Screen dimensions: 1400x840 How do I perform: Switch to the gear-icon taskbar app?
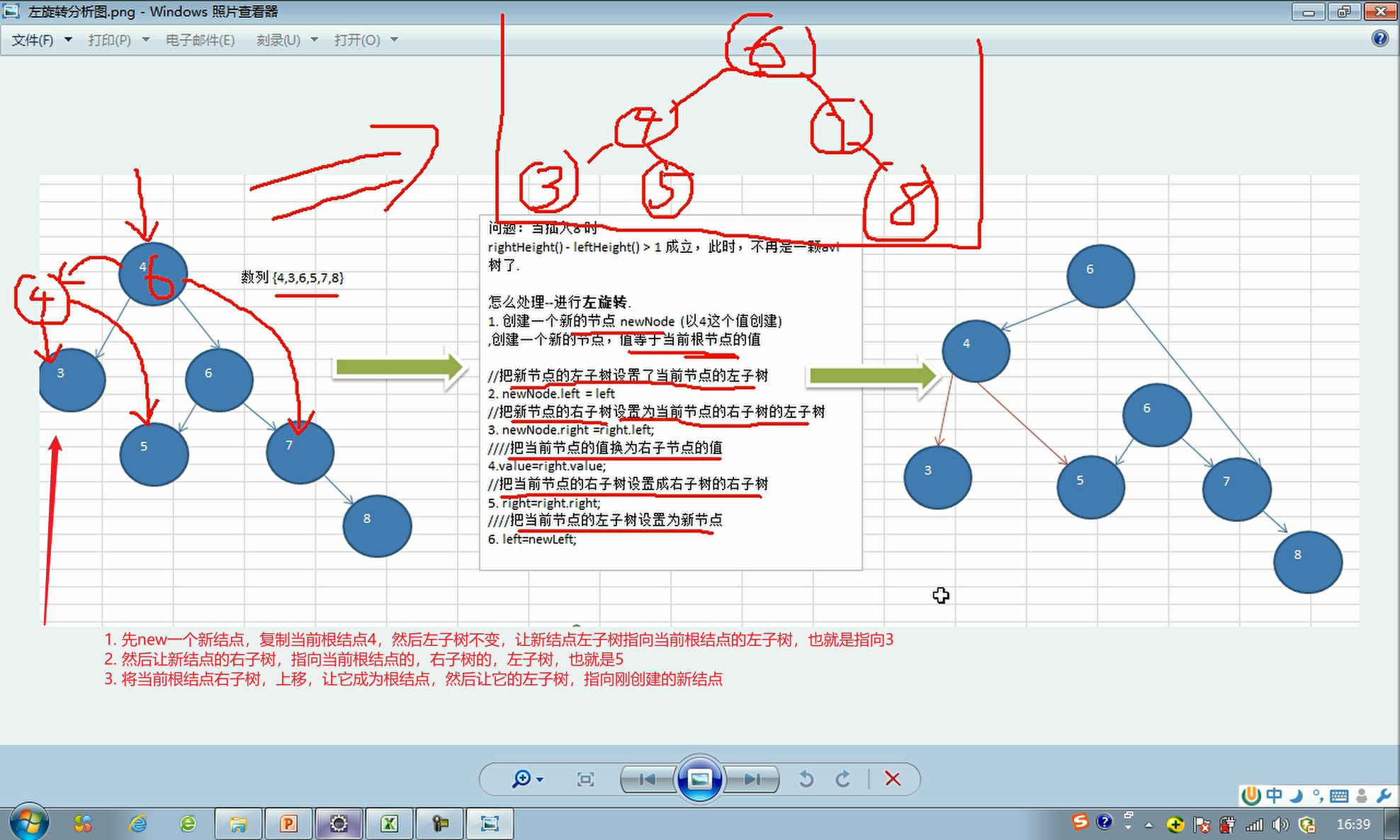tap(339, 824)
